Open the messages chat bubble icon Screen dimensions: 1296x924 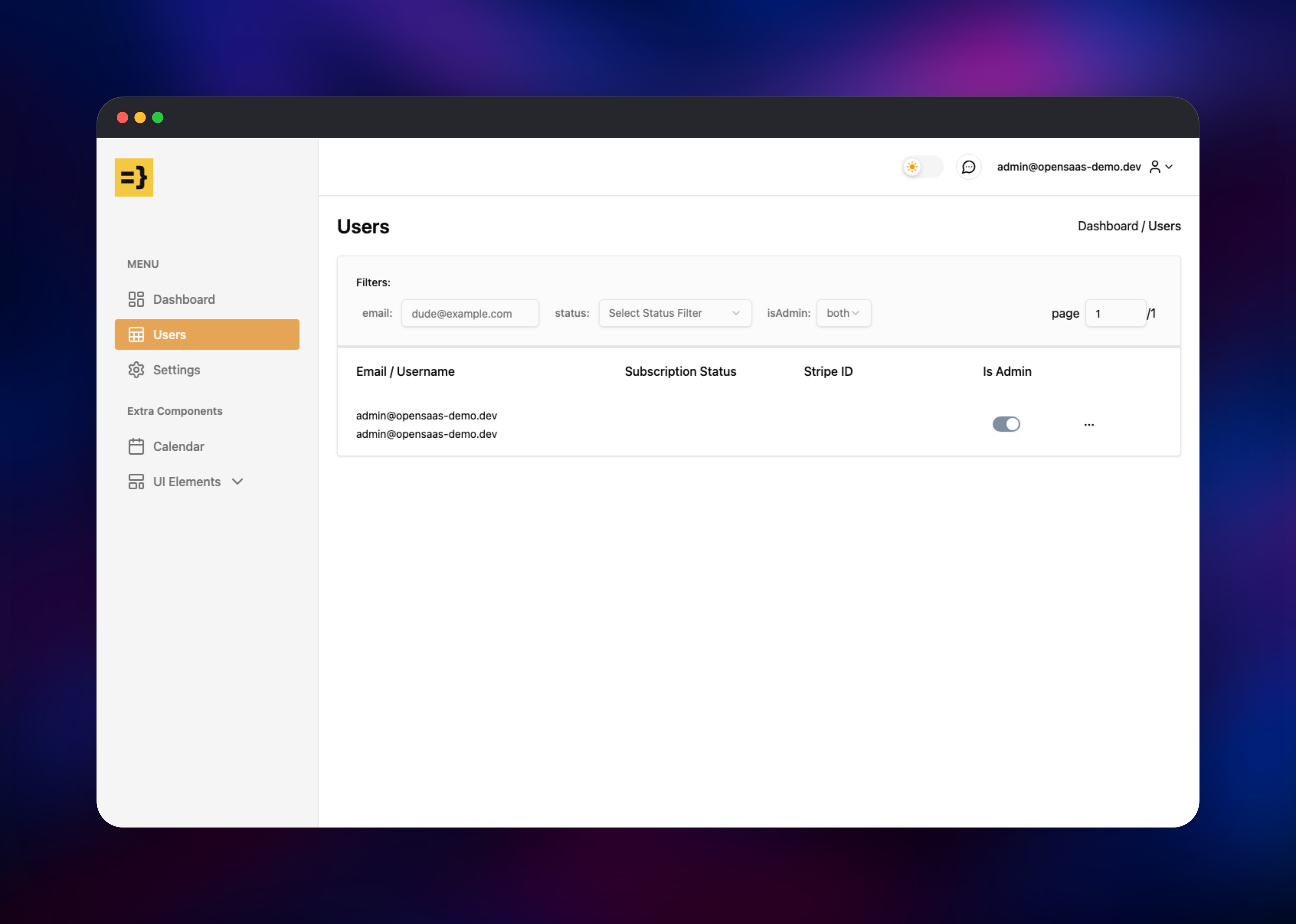point(968,167)
